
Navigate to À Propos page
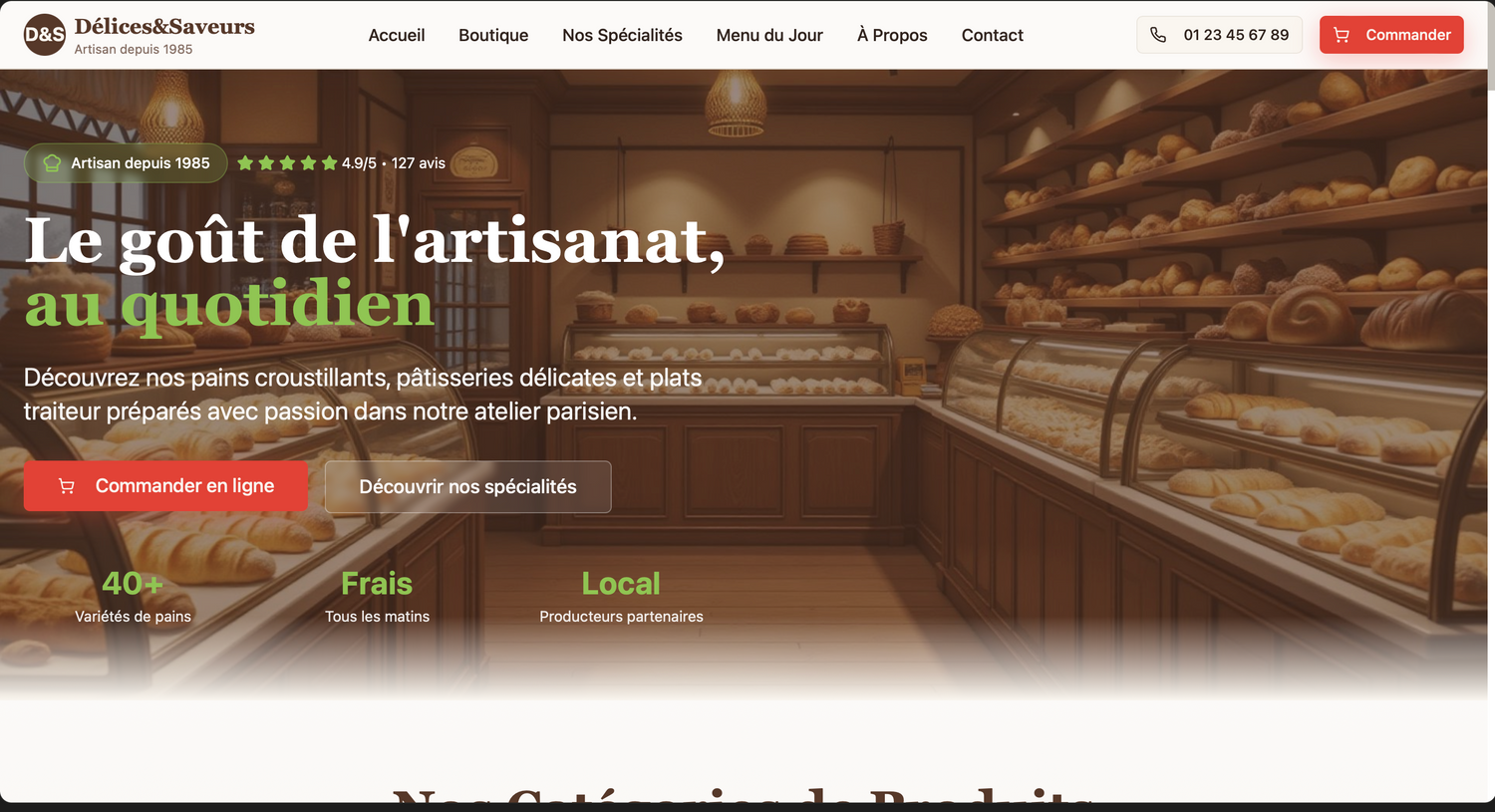click(x=892, y=35)
